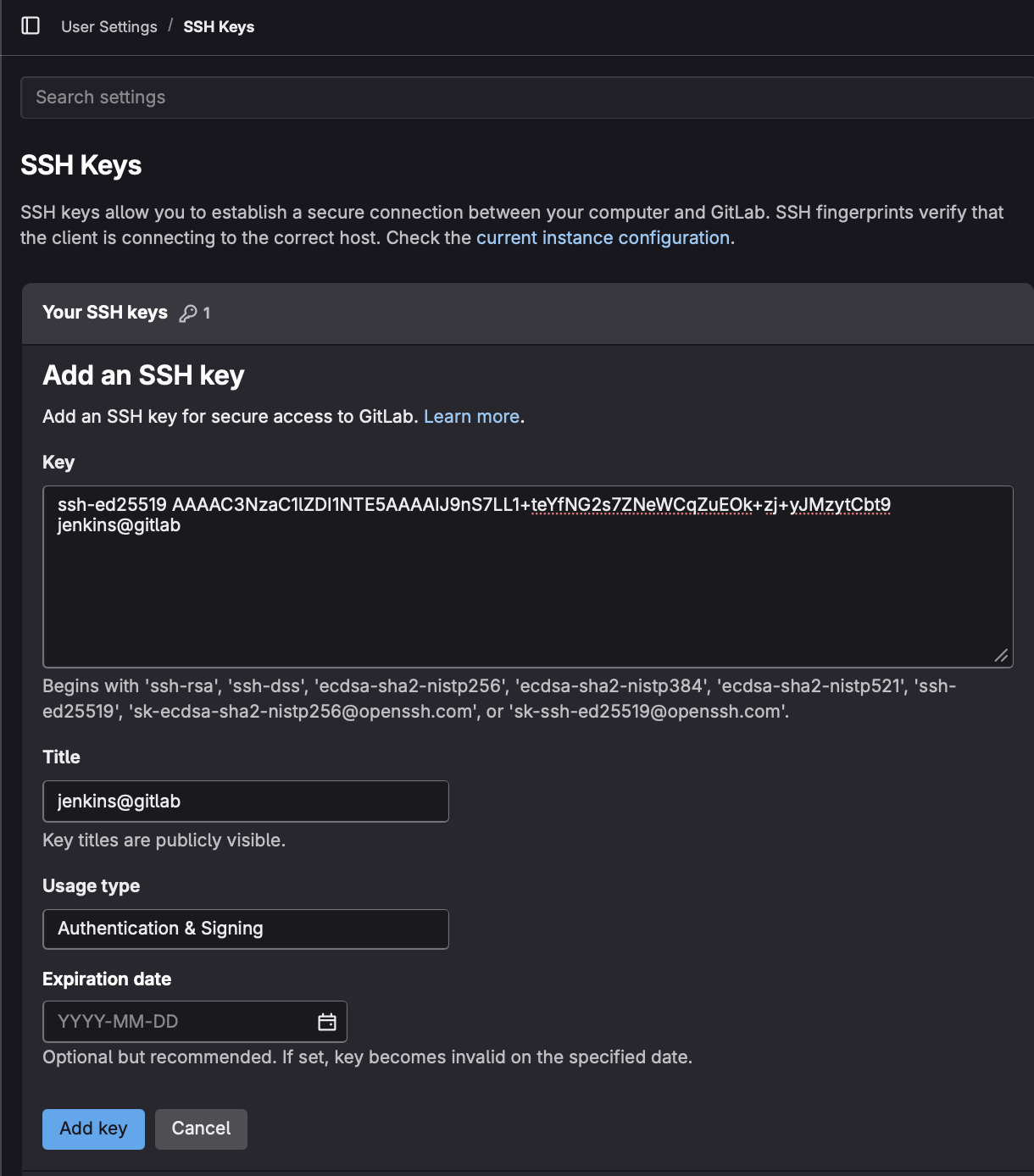
Task: Open the current instance configuration link
Action: [x=603, y=238]
